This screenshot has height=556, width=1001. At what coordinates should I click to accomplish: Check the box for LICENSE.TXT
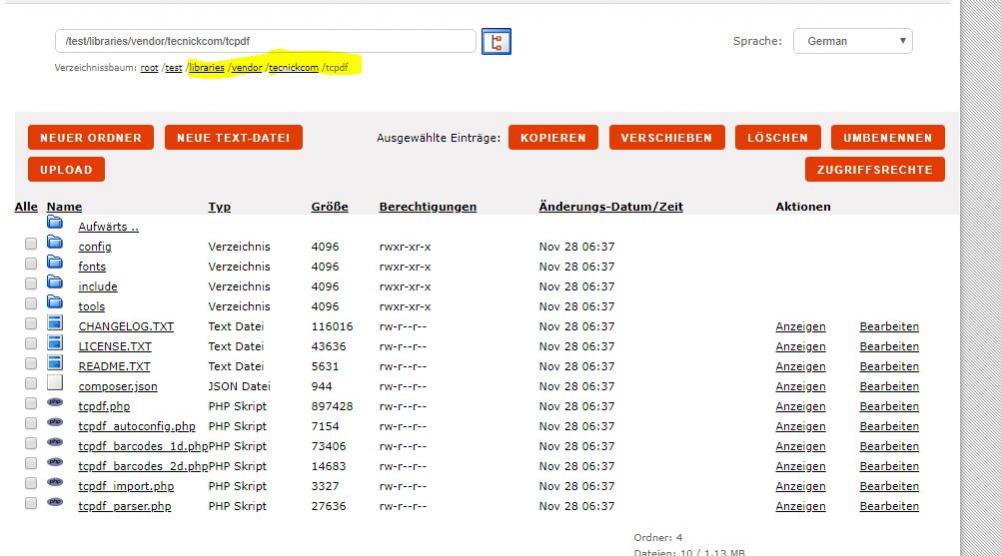[x=31, y=347]
